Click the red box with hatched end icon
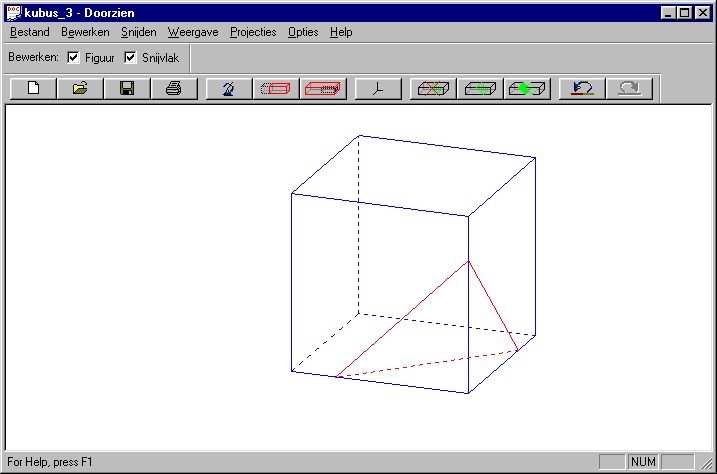This screenshot has width=717, height=474. (323, 88)
